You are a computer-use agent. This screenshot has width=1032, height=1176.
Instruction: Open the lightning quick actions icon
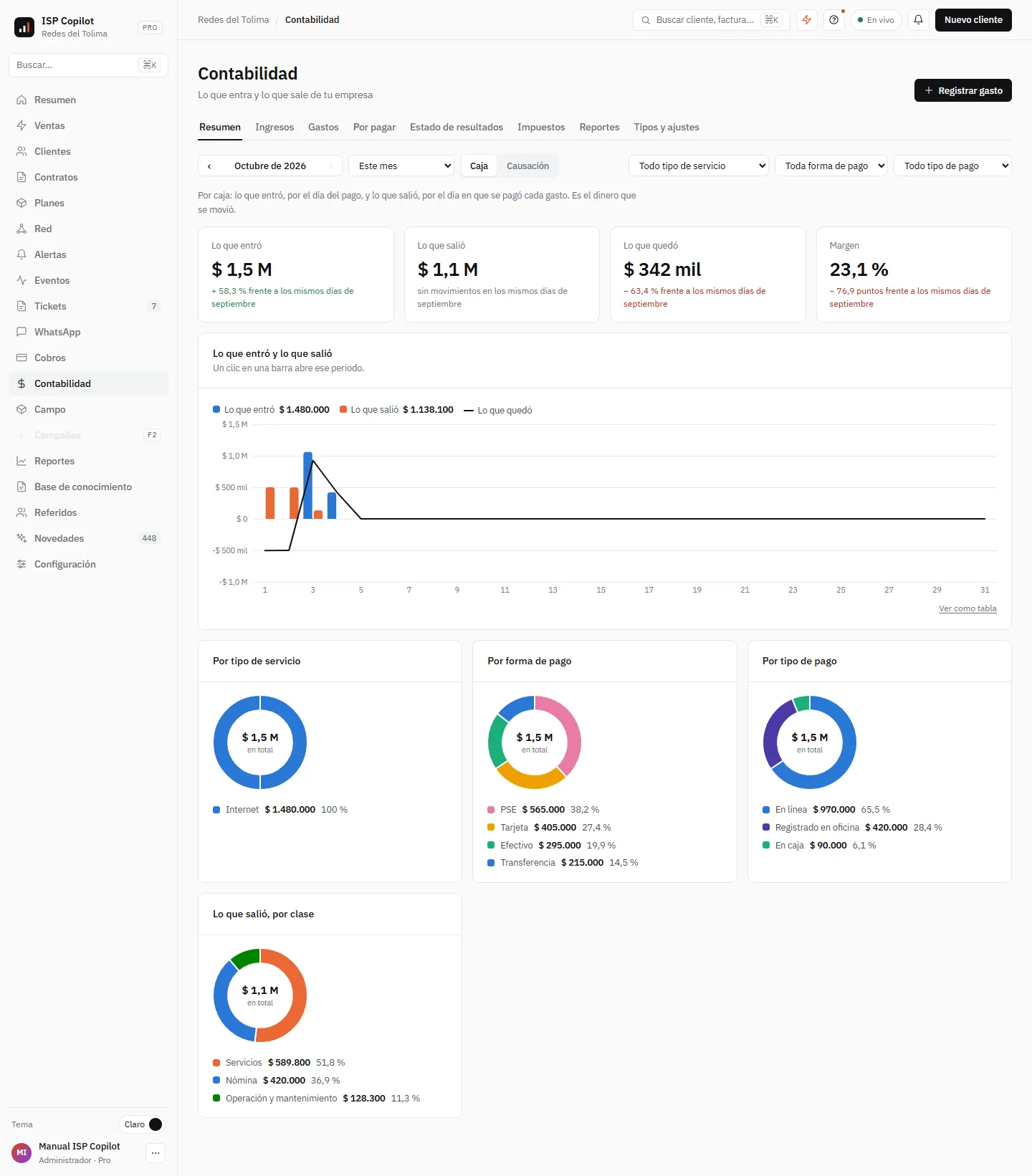pyautogui.click(x=807, y=20)
